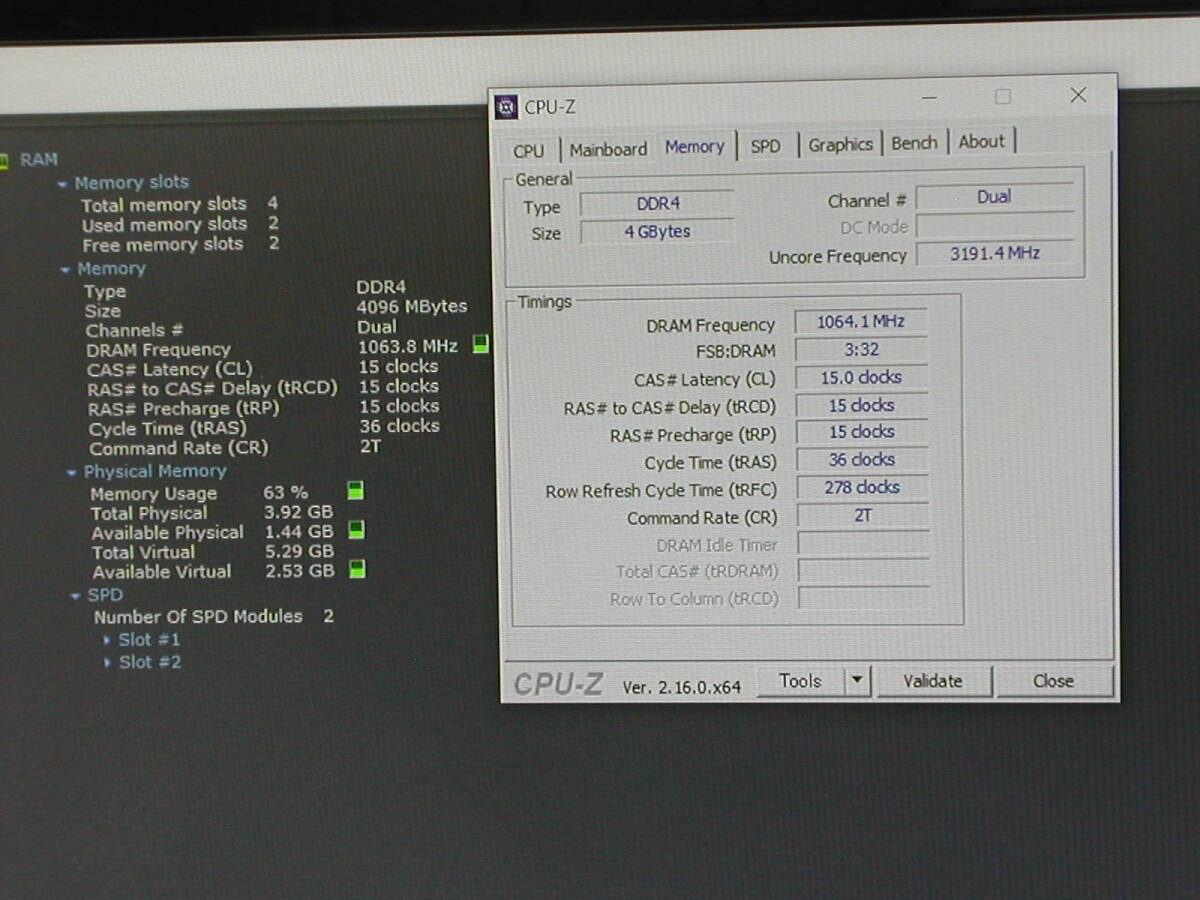Click Total memory slots row in Speccy
Screen dimensions: 1200x900
coord(179,204)
